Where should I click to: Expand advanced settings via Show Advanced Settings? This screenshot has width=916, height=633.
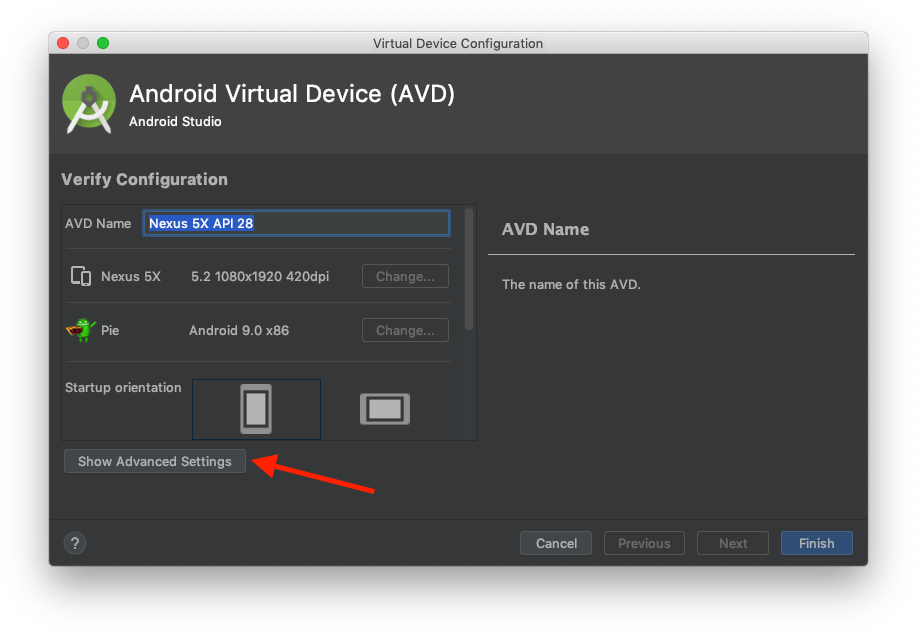[154, 461]
